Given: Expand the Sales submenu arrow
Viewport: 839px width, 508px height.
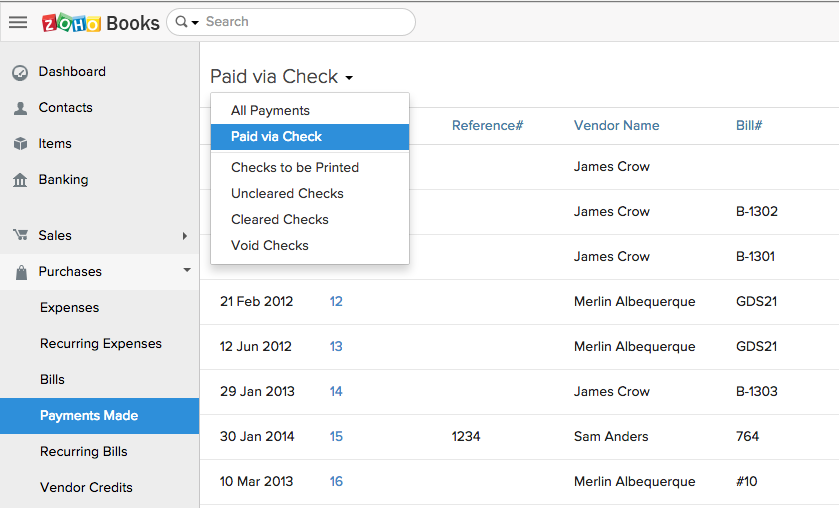Looking at the screenshot, I should pyautogui.click(x=185, y=236).
